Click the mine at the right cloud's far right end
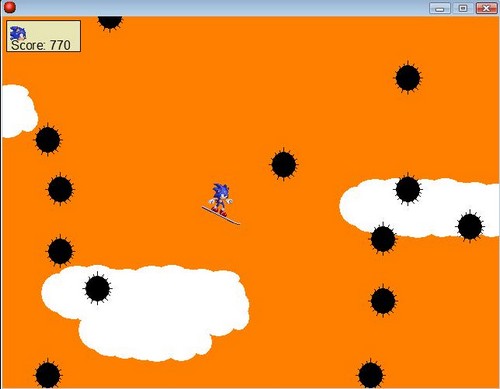This screenshot has height=389, width=500. (470, 227)
